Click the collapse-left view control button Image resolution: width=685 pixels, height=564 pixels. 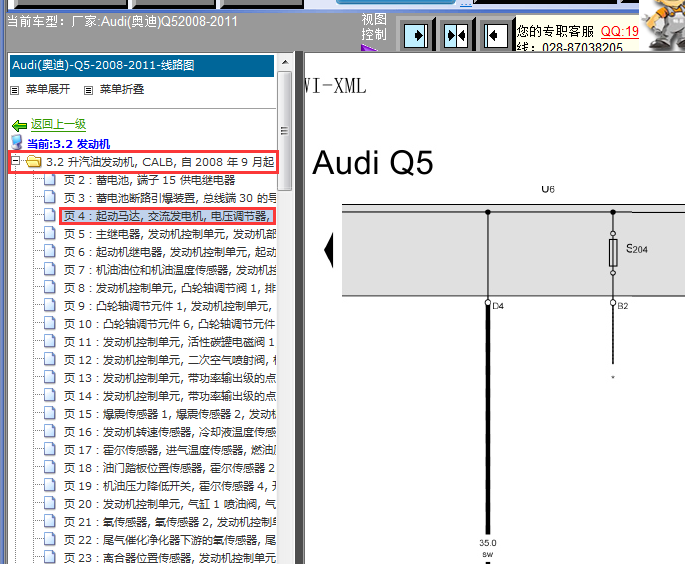496,35
